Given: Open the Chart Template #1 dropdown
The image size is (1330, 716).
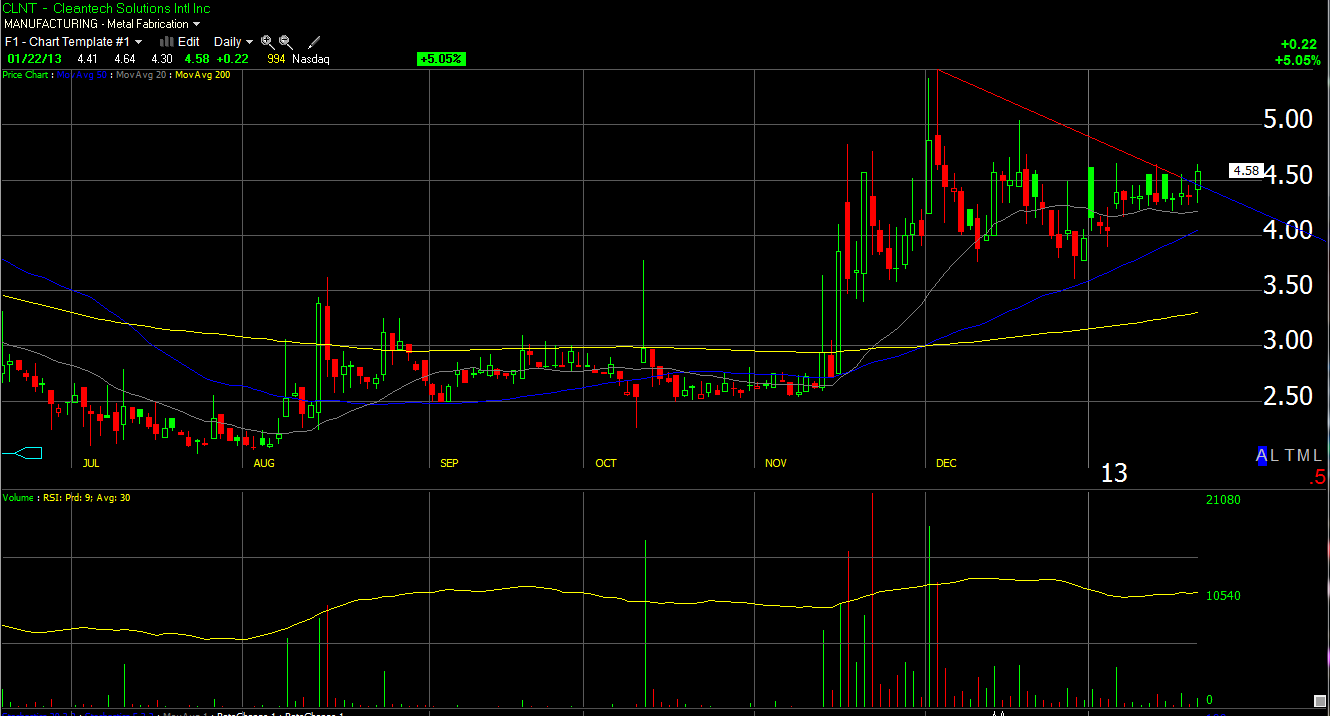Looking at the screenshot, I should [74, 42].
